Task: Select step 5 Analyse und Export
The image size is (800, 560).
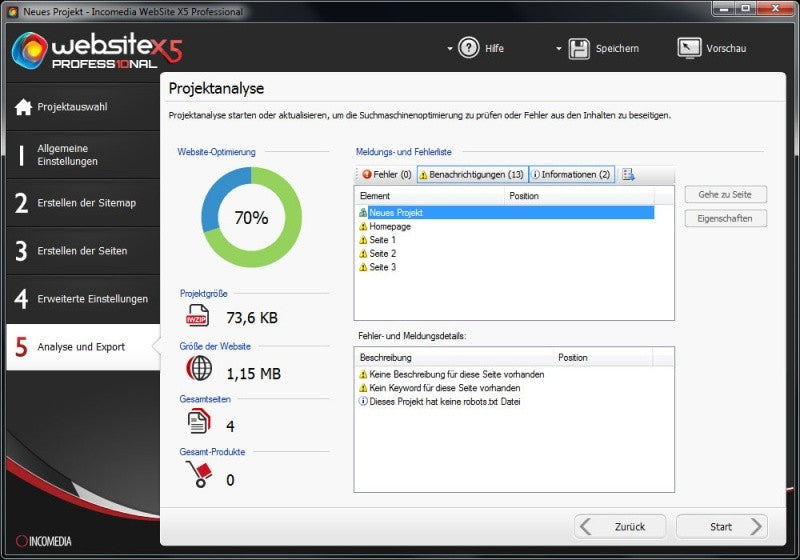Action: tap(83, 347)
